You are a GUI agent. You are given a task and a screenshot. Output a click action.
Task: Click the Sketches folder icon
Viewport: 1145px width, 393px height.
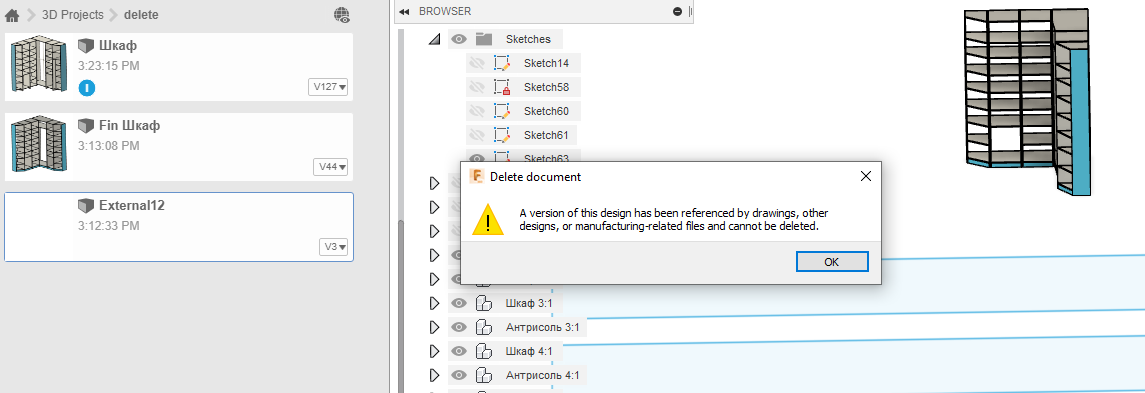(483, 39)
